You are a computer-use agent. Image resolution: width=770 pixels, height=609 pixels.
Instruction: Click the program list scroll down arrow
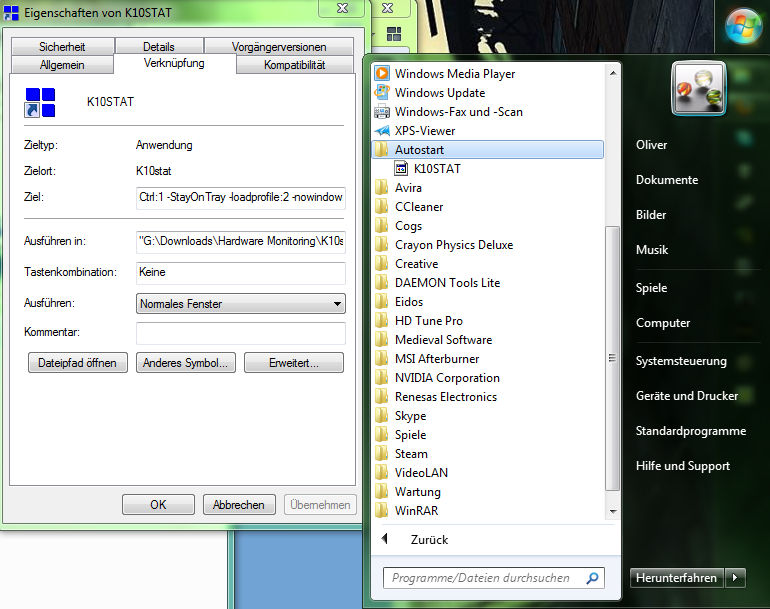click(613, 511)
